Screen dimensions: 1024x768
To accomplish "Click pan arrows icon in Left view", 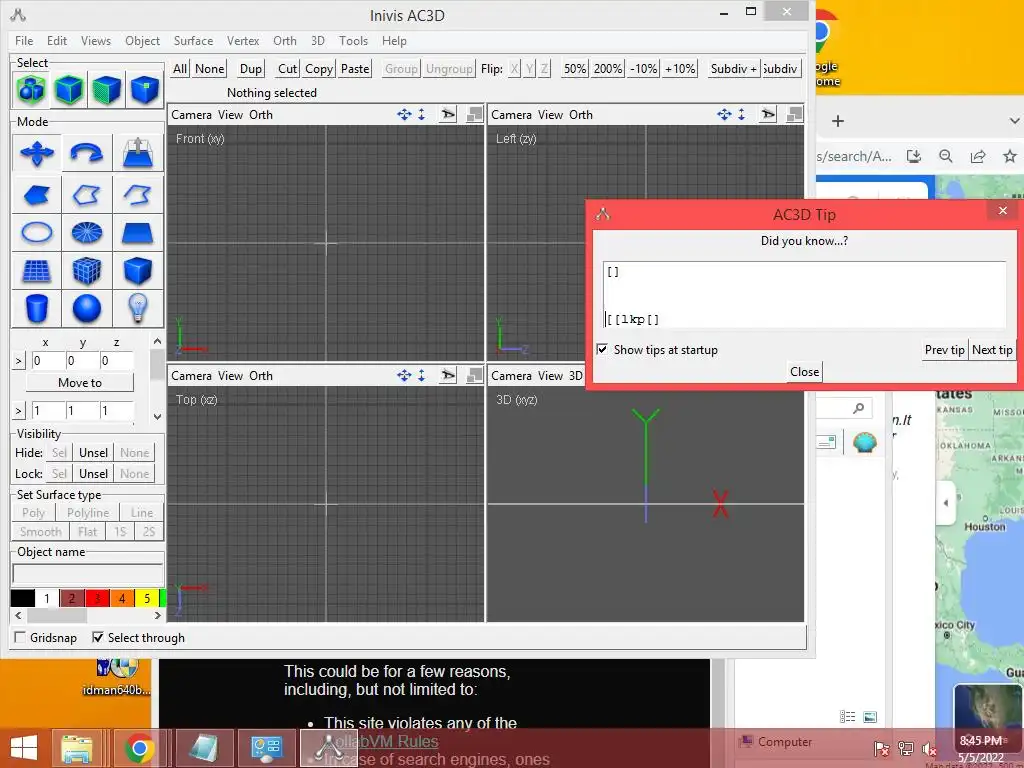I will click(x=724, y=114).
